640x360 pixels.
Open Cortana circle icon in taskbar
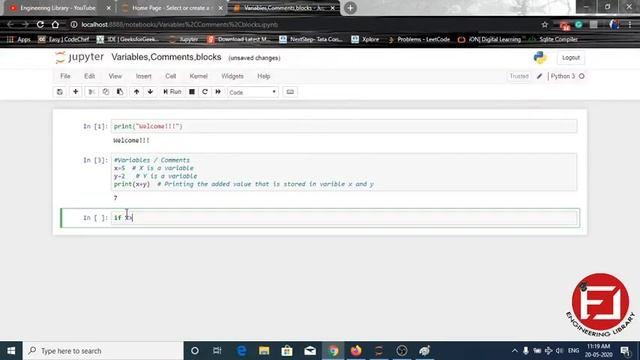click(195, 351)
